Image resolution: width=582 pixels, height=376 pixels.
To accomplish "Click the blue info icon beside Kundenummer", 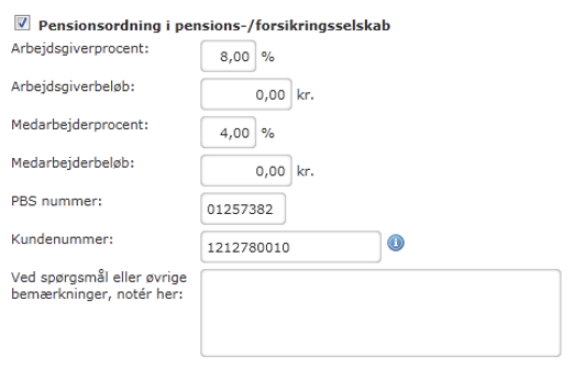I will coord(396,243).
